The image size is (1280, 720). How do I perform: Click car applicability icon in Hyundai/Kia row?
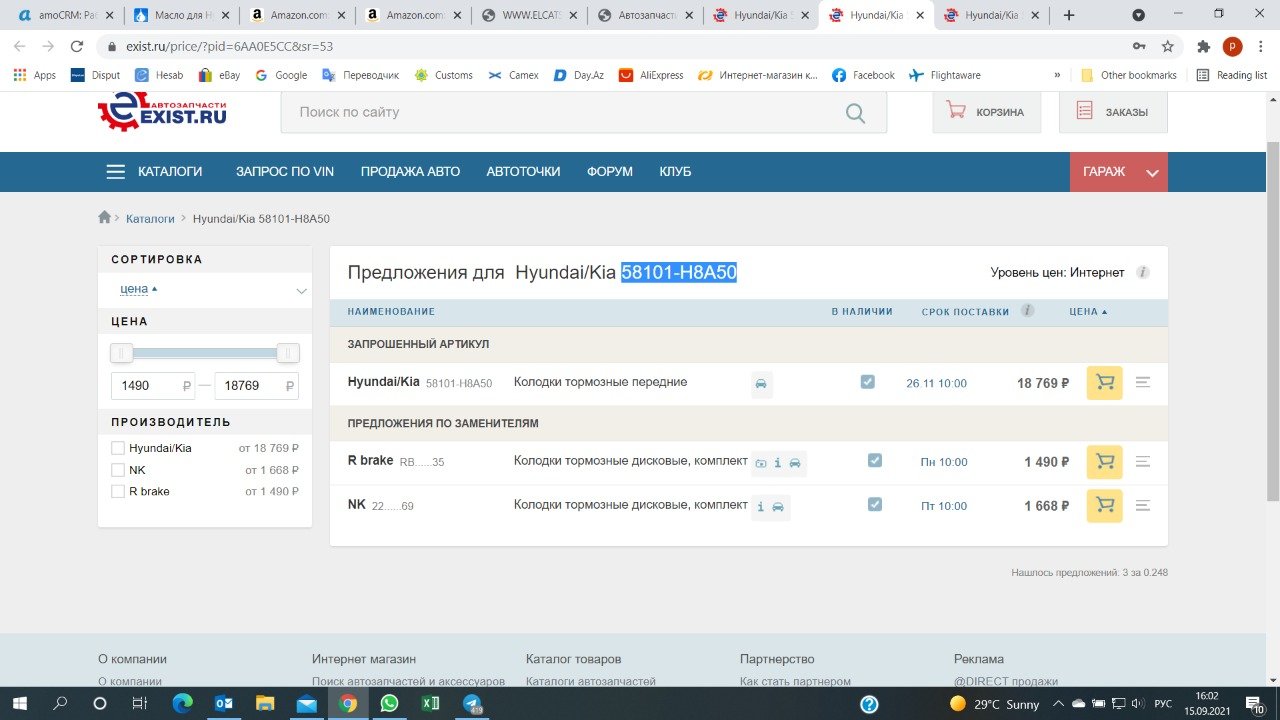click(x=761, y=384)
